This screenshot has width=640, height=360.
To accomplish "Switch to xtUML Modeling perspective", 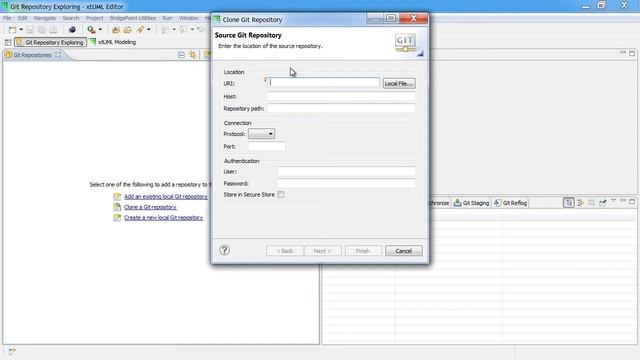I will pos(113,42).
